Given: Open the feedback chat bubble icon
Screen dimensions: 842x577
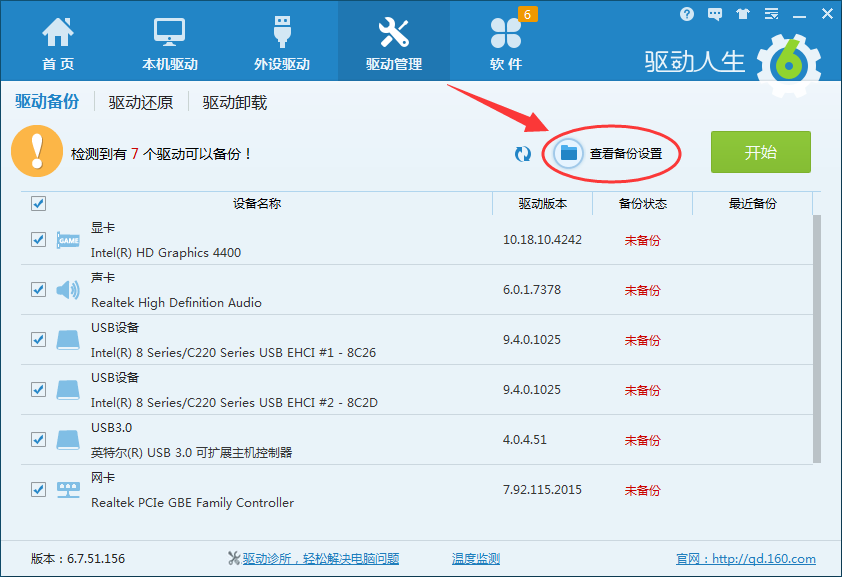Looking at the screenshot, I should pyautogui.click(x=715, y=14).
